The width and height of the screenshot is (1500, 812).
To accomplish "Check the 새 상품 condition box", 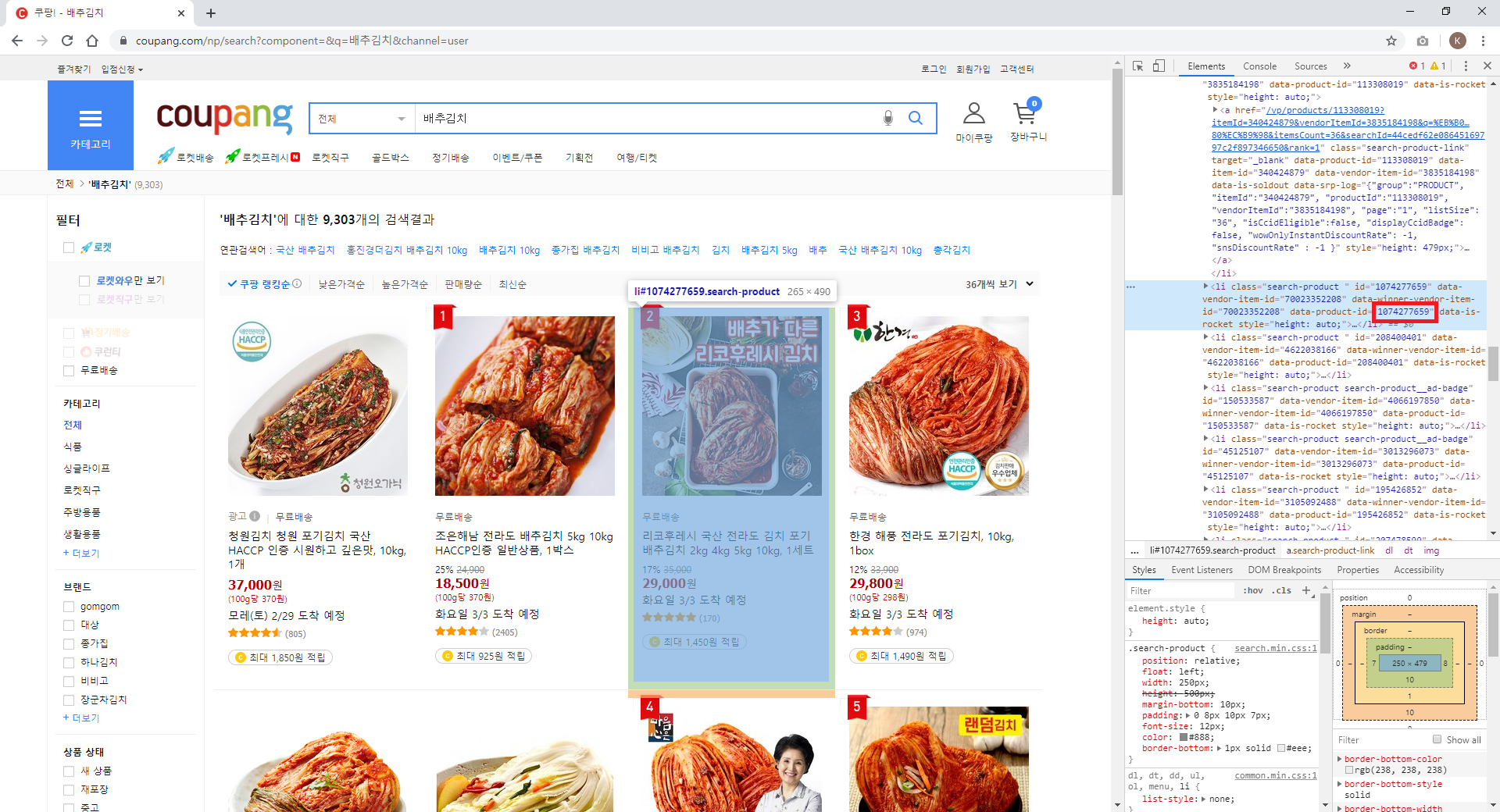I will [69, 771].
